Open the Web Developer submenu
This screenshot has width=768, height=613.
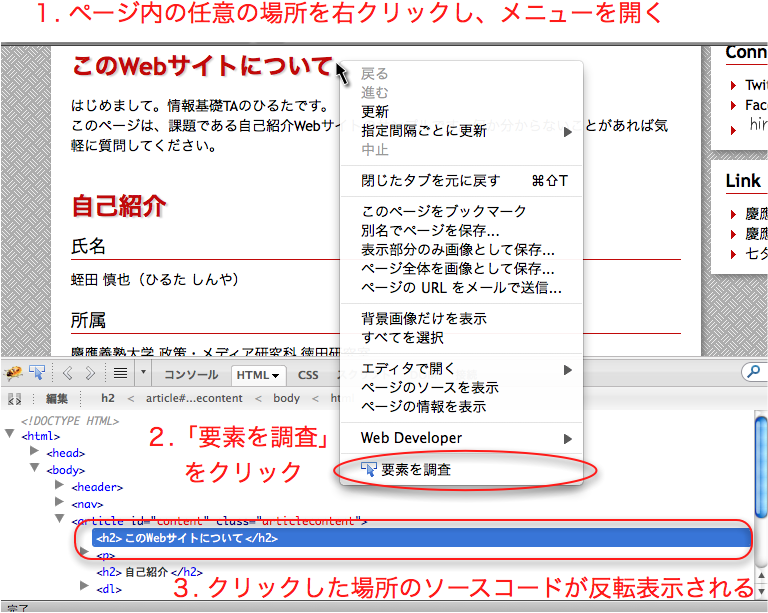pyautogui.click(x=411, y=438)
